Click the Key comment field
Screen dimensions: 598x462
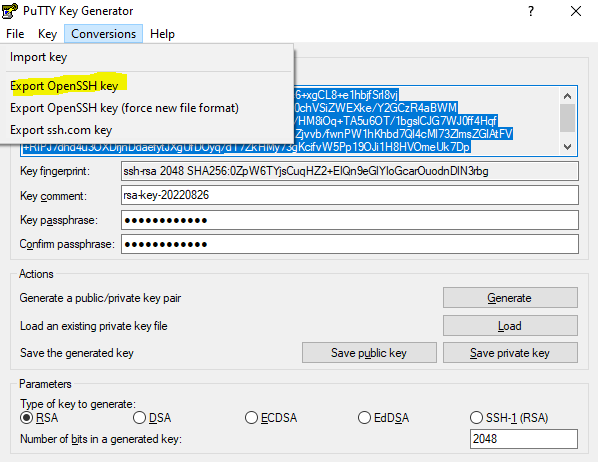(350, 195)
